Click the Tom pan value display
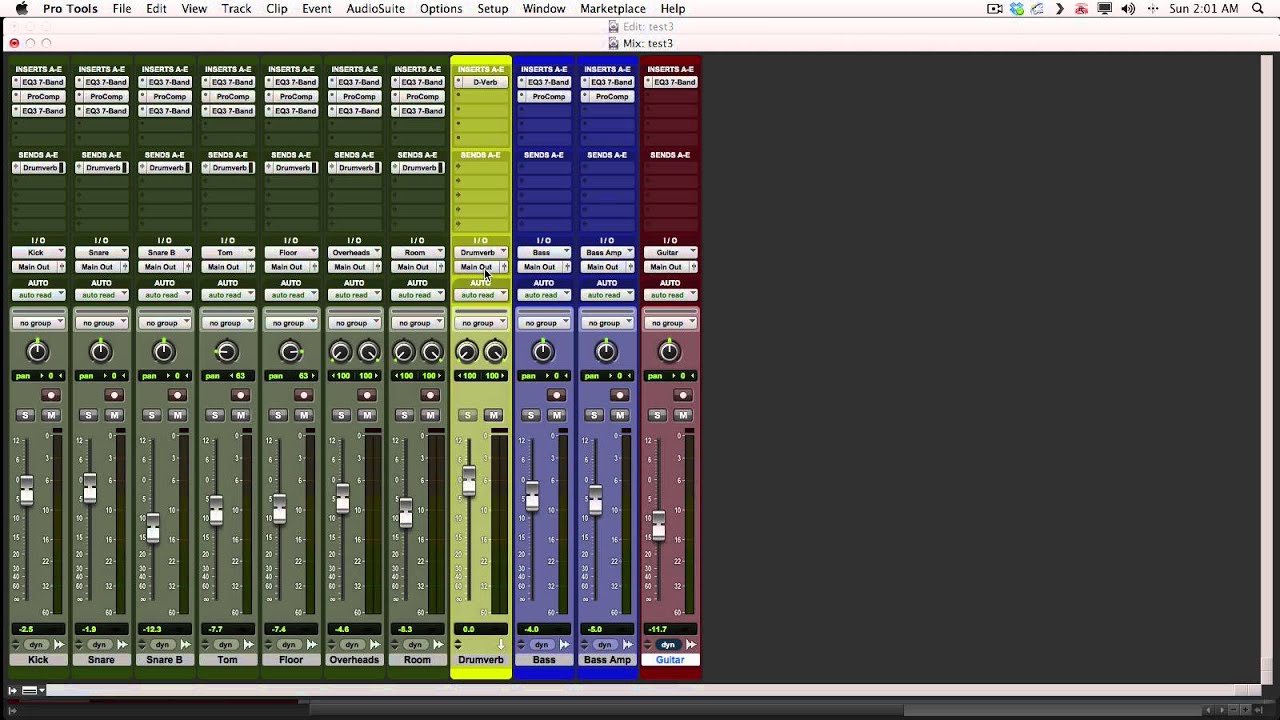The width and height of the screenshot is (1280, 720). pos(227,376)
